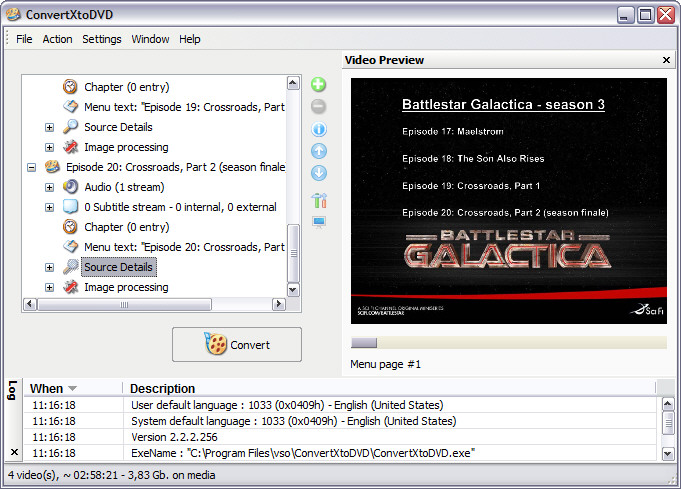Click the magnifier icon of selected Source Details
Screen dimensions: 681x489
pos(70,267)
